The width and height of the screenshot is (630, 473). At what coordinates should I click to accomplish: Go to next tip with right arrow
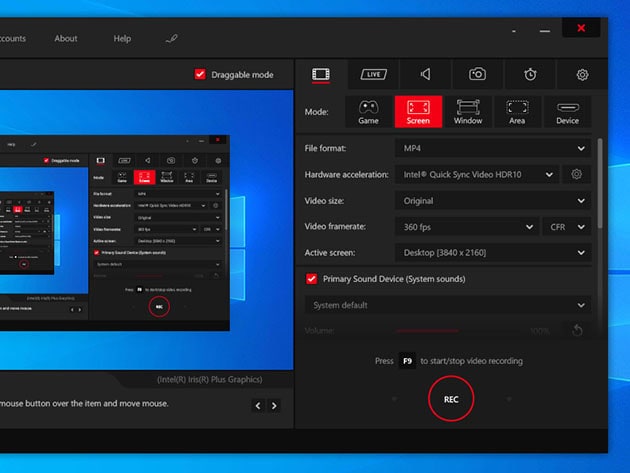274,406
